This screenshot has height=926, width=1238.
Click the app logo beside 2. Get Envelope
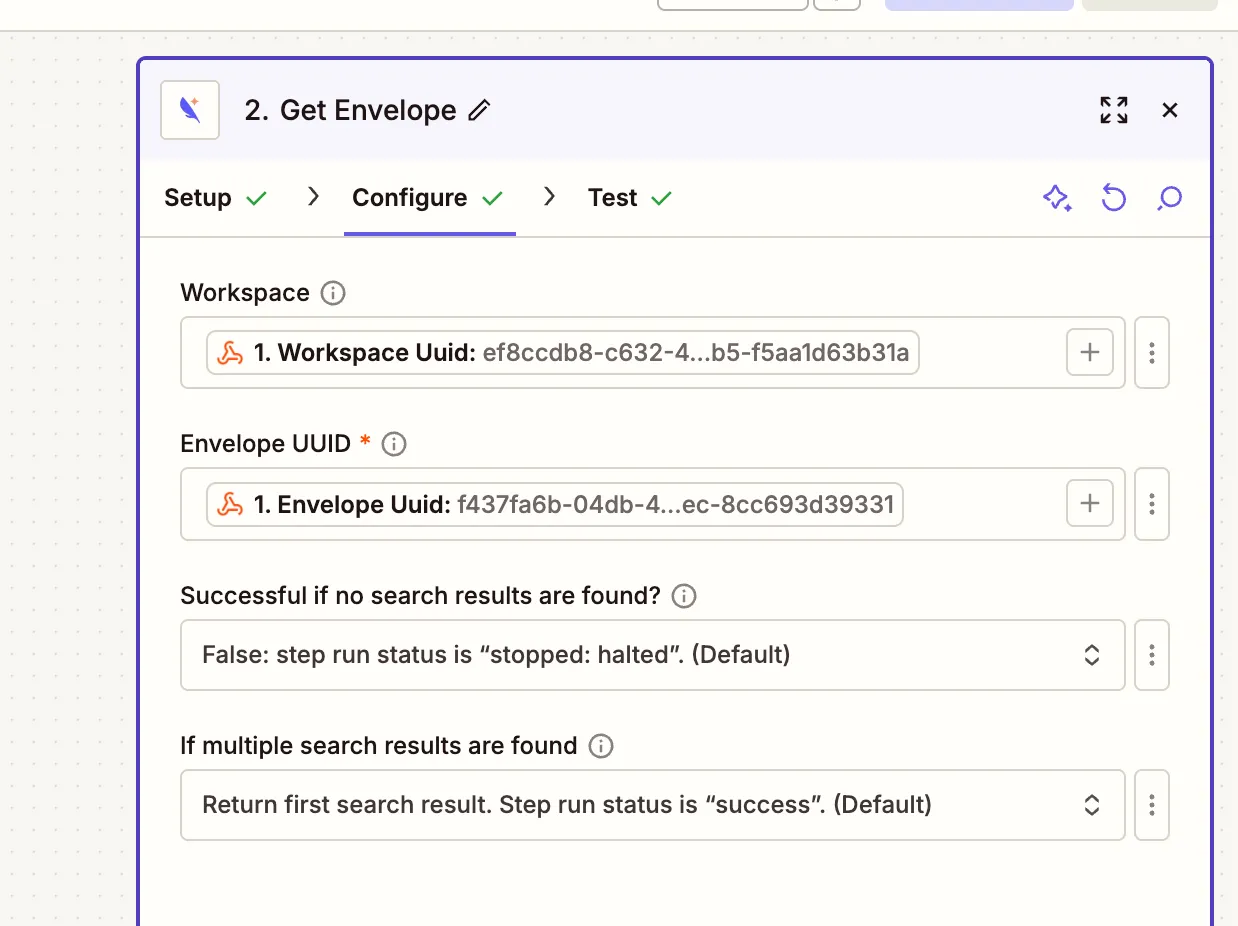pyautogui.click(x=189, y=110)
